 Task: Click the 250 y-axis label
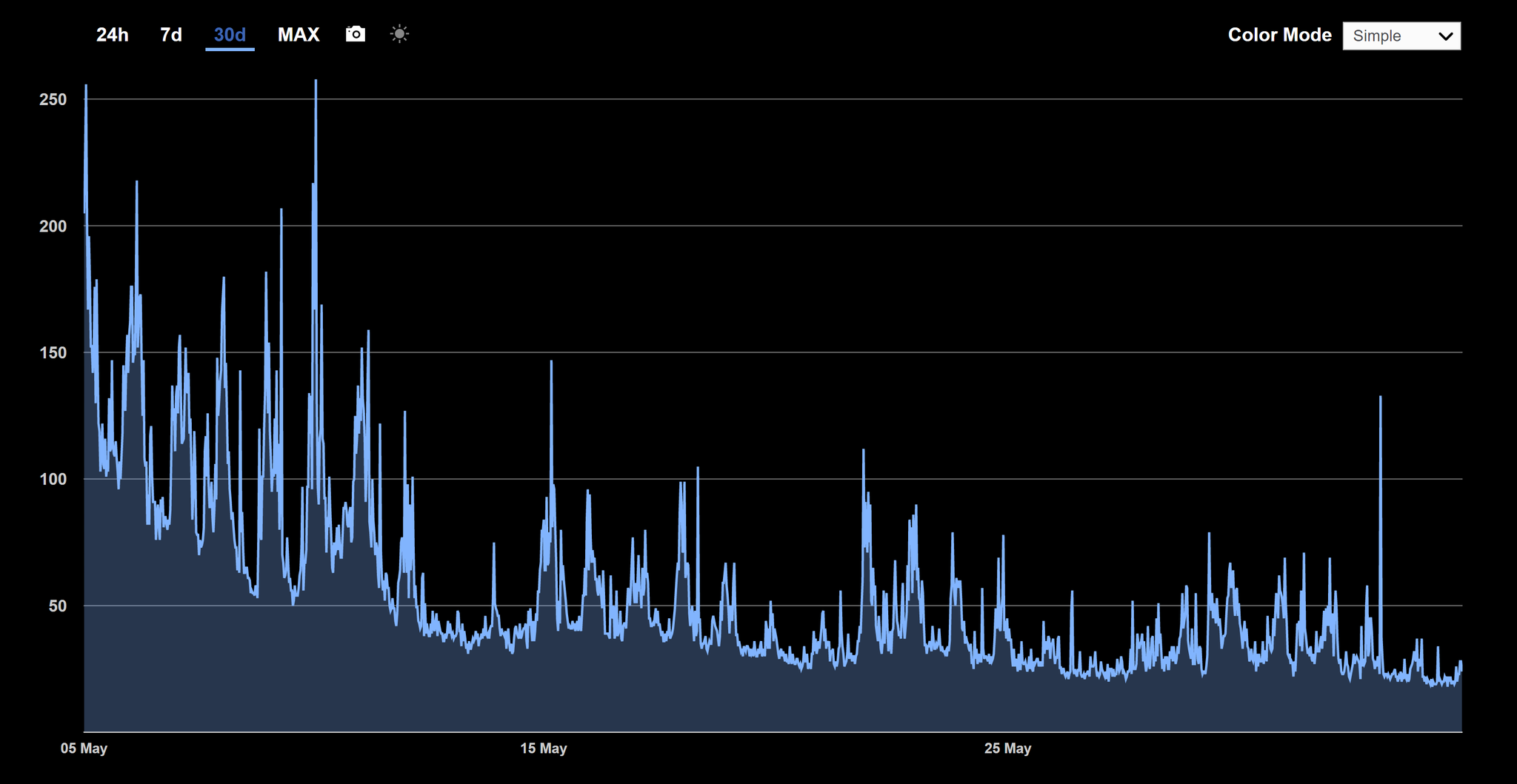point(53,99)
